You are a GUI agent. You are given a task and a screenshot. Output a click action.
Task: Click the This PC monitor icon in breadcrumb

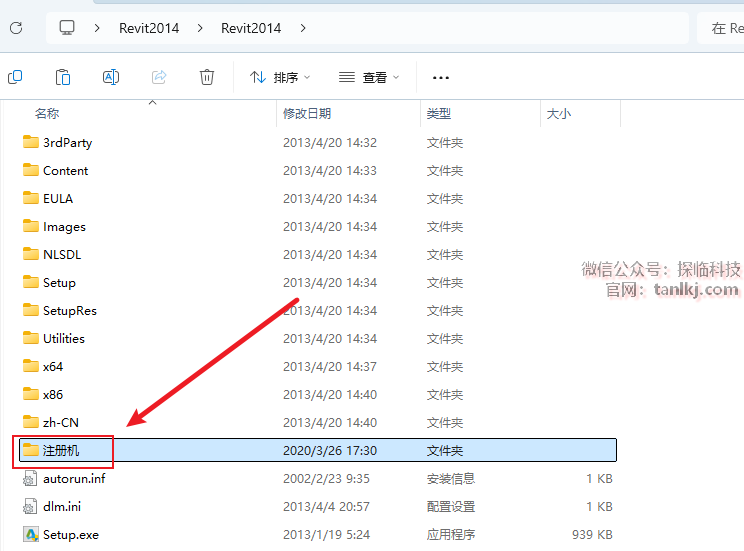coord(67,28)
